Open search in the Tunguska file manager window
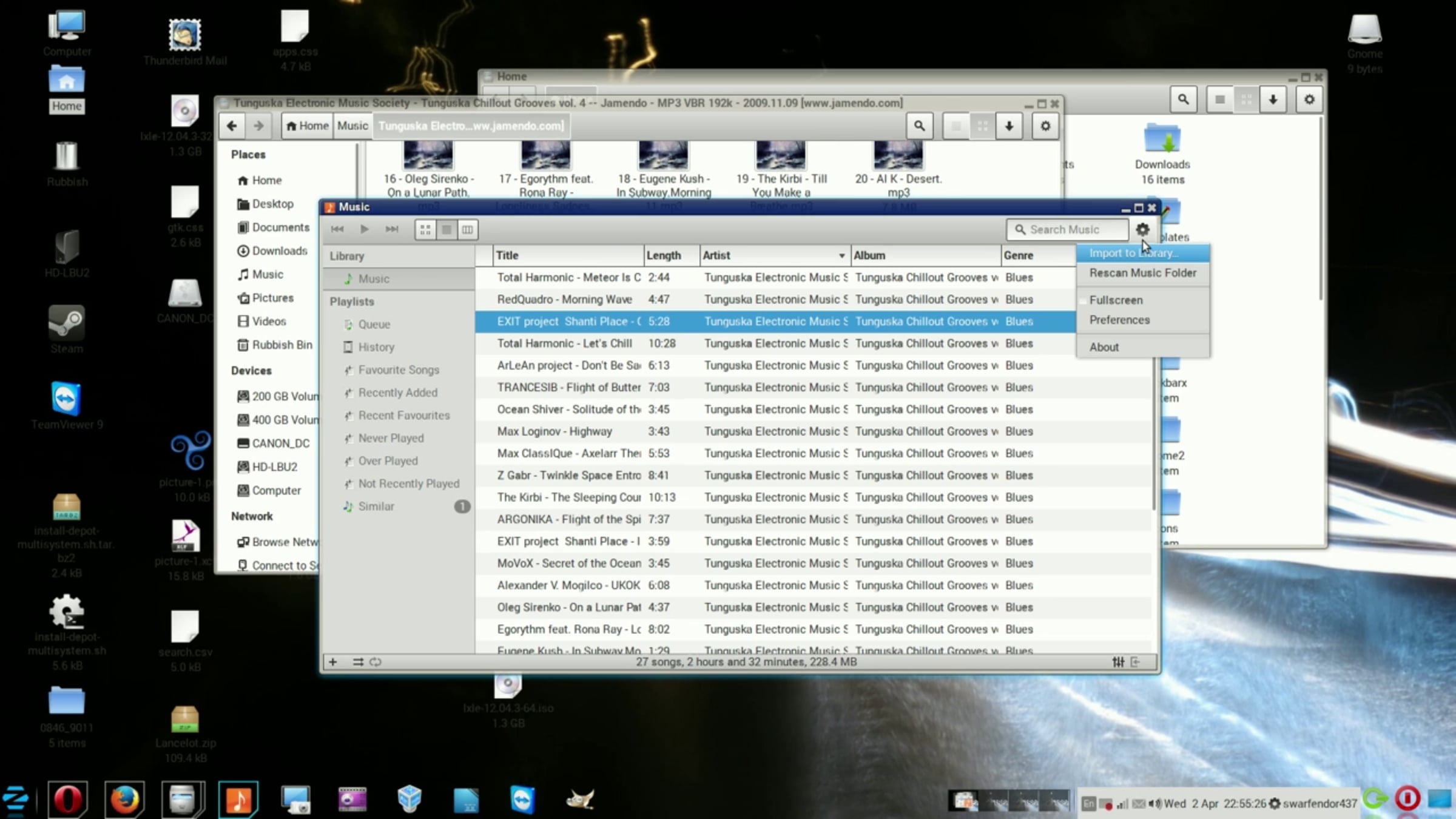Screen dimensions: 1456x819 tap(919, 126)
